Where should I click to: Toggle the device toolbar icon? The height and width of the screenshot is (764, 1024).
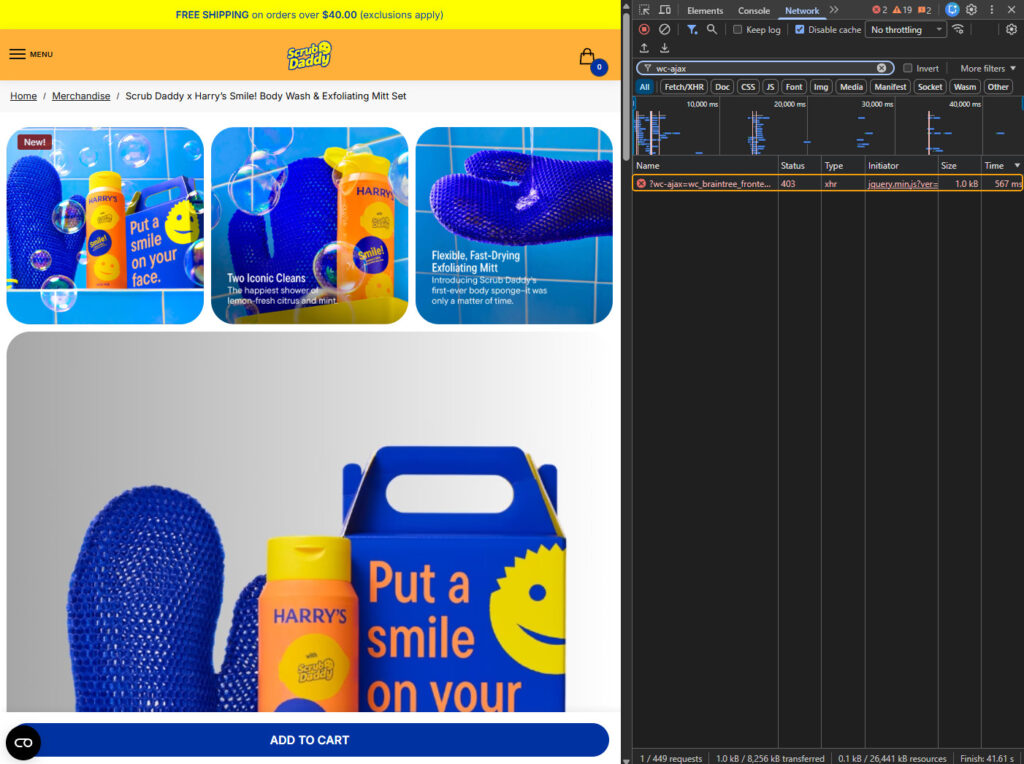pos(665,10)
